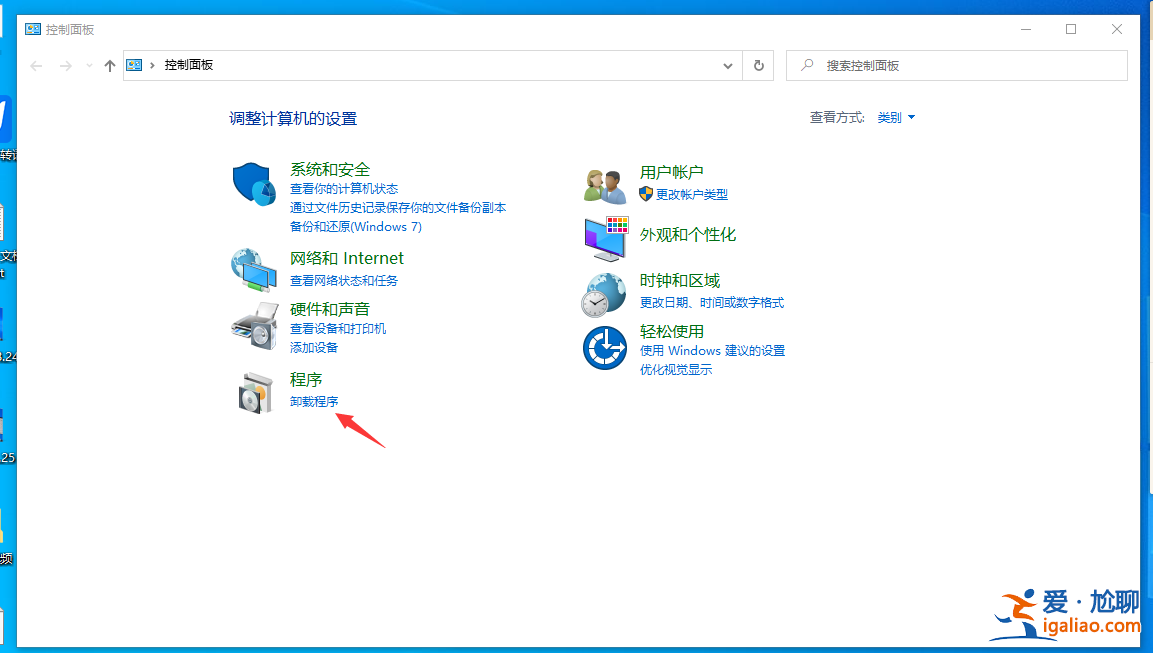Click the Control Panel icon in the breadcrumb
Image resolution: width=1153 pixels, height=653 pixels.
[x=134, y=65]
